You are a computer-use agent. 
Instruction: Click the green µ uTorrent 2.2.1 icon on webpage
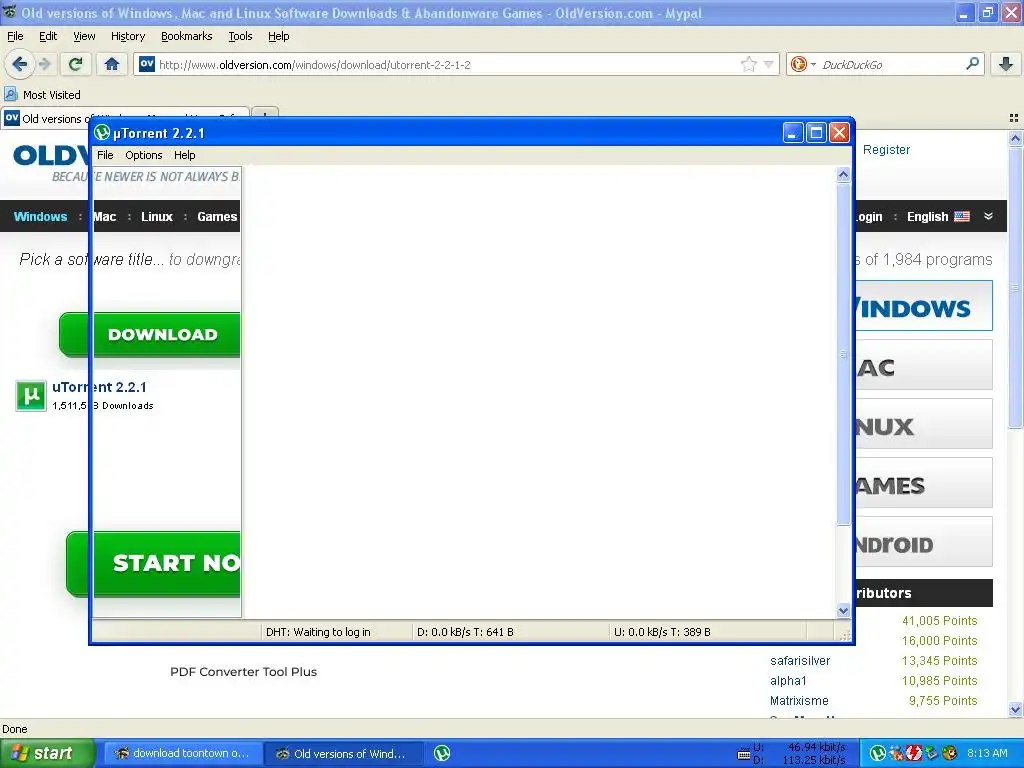31,396
